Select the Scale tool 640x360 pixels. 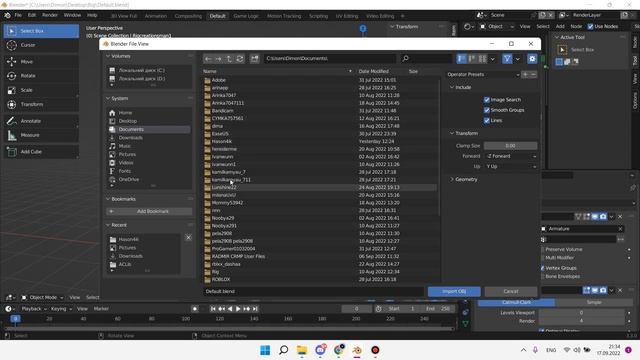(x=41, y=90)
